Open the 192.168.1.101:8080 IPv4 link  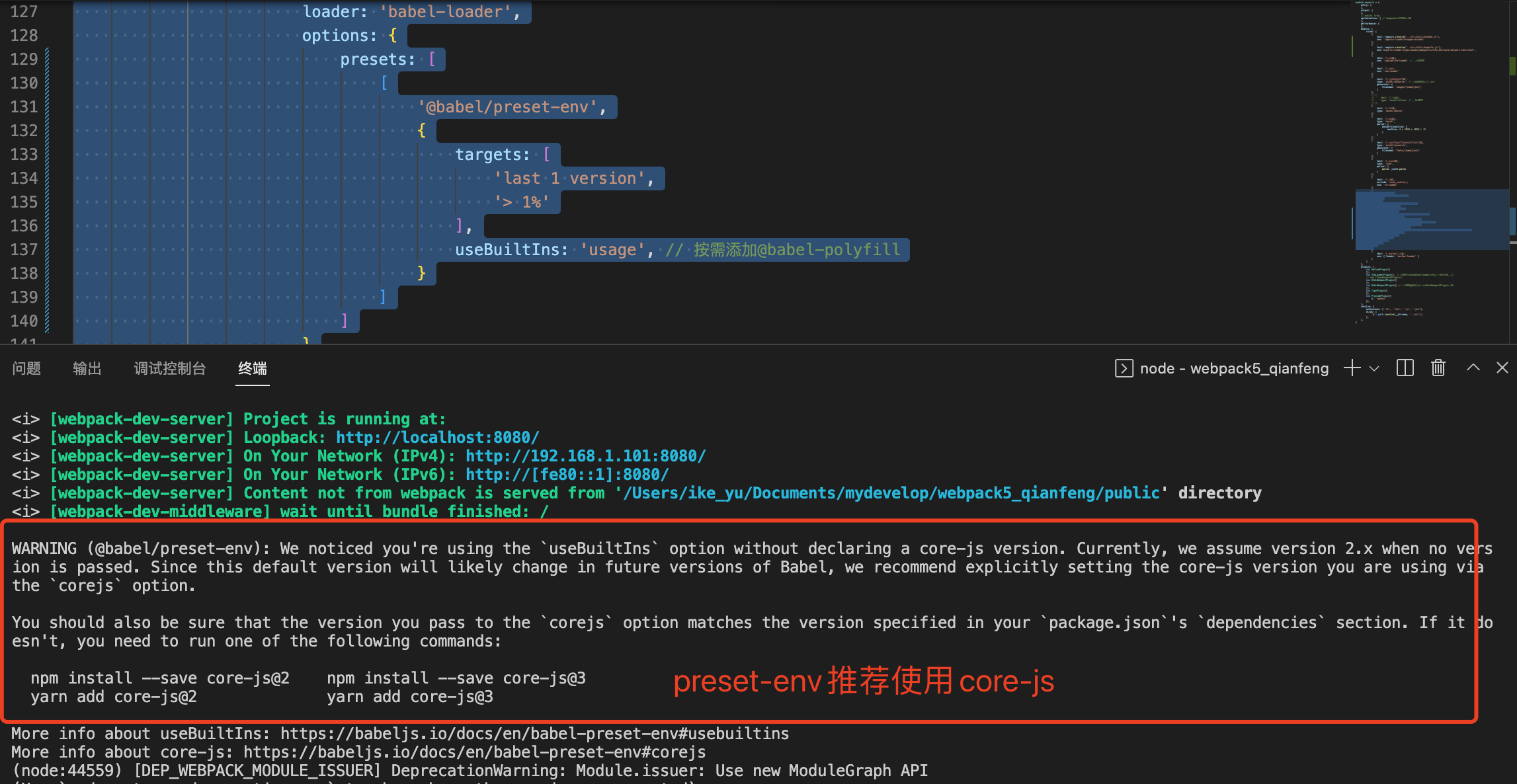[x=585, y=456]
